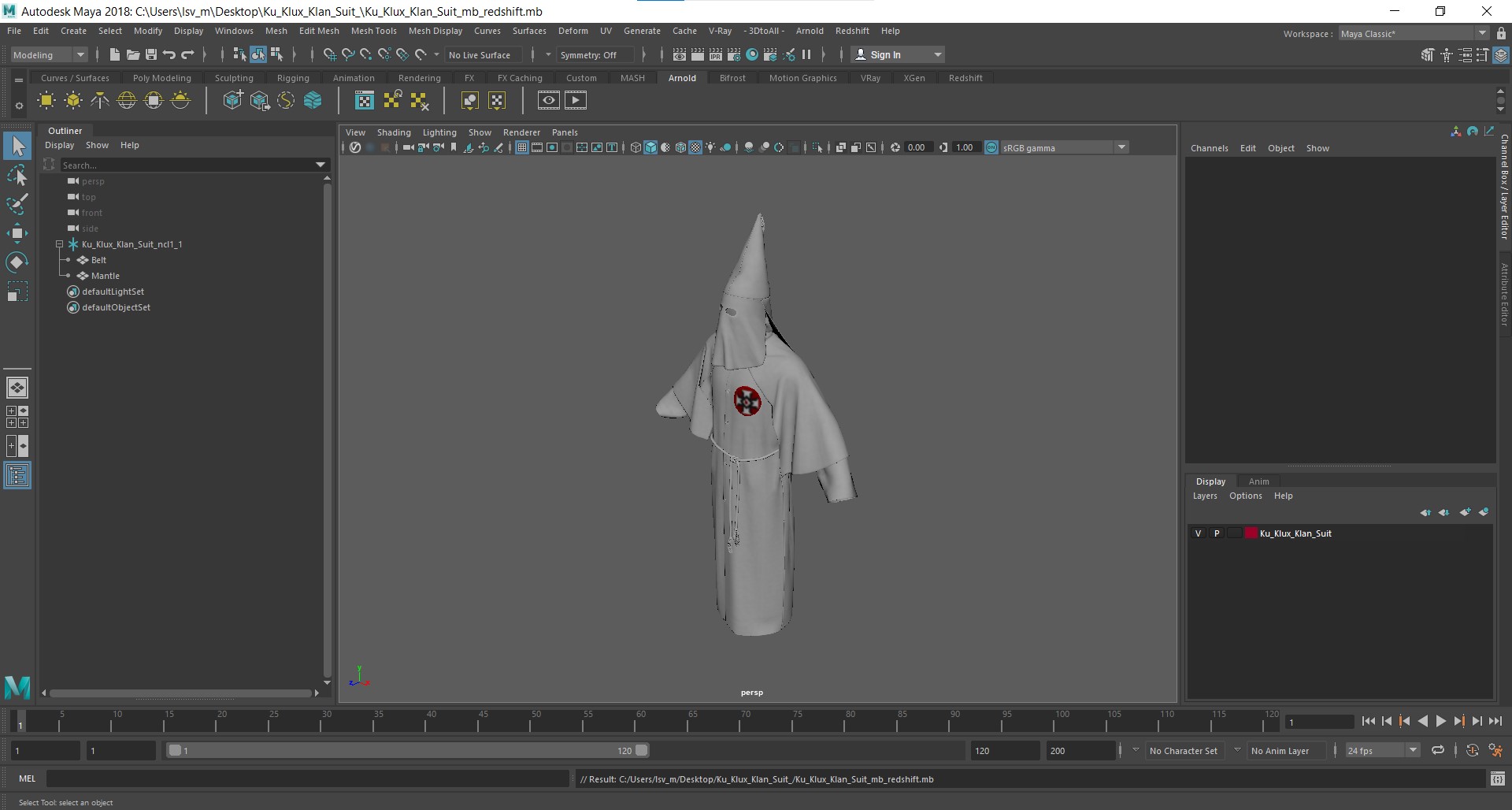Click the New Scene icon
1512x810 pixels.
(115, 54)
